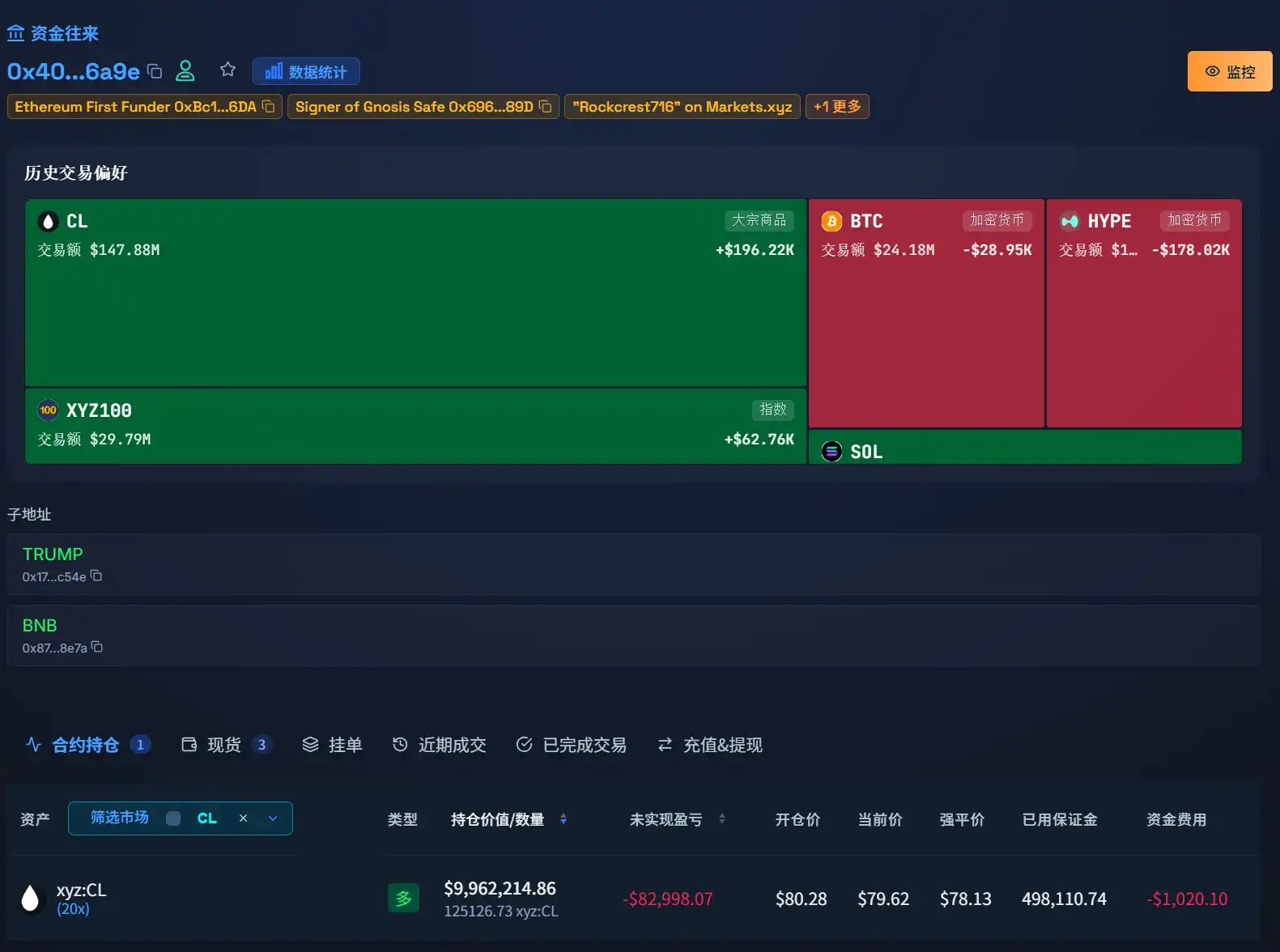Open the user profile icon near address
Screen dimensions: 1280x952
(185, 70)
